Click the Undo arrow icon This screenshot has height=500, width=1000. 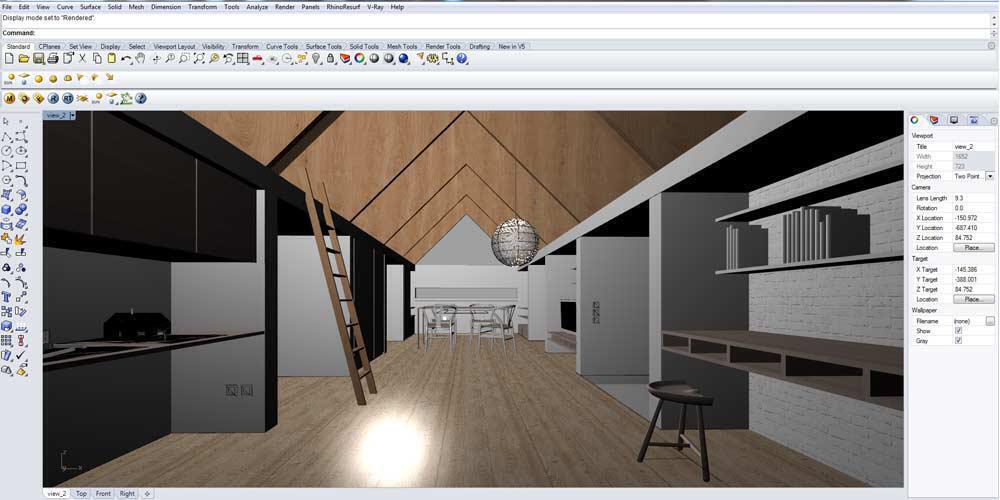click(126, 59)
